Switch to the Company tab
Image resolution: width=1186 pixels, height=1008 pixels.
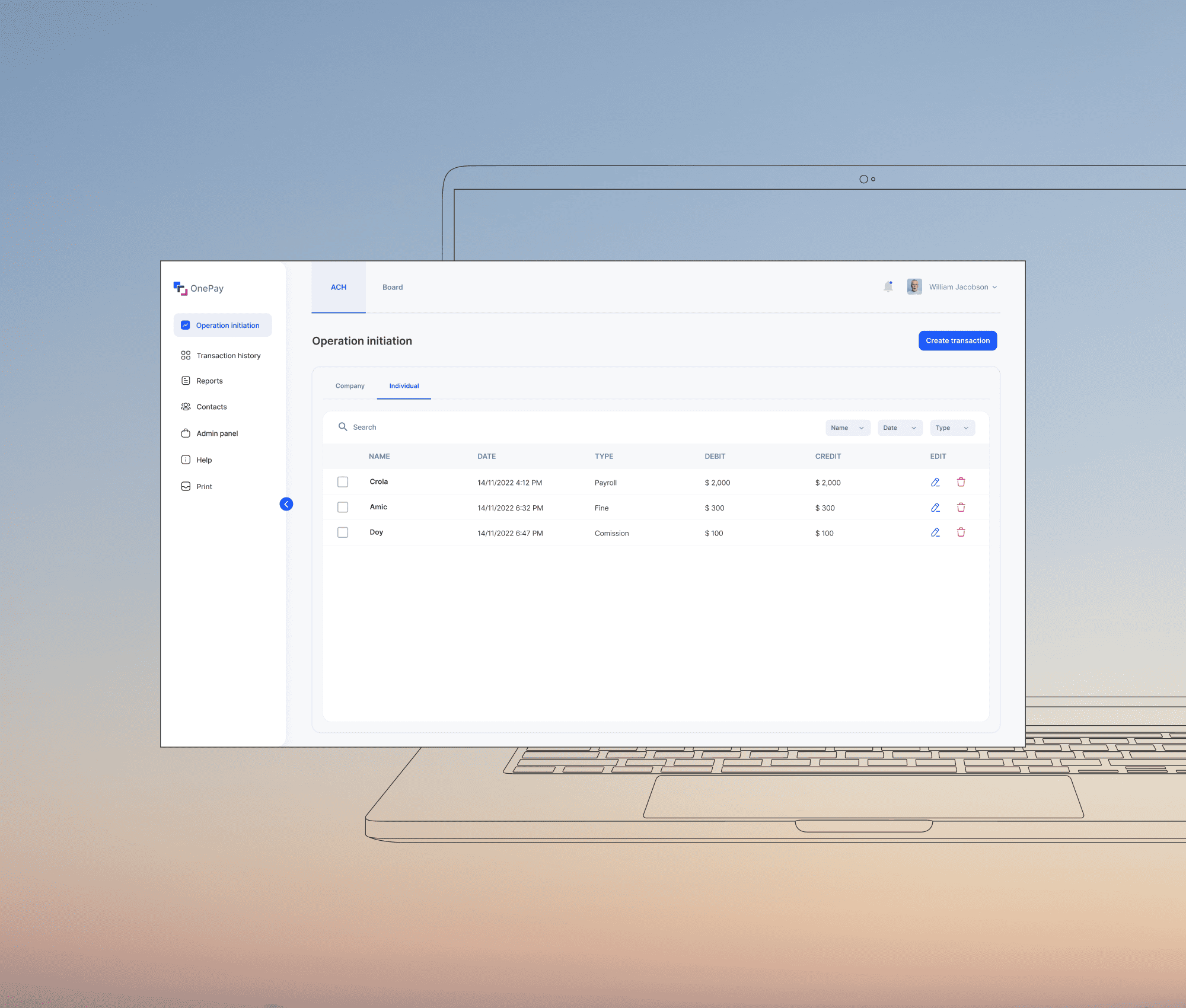click(350, 386)
